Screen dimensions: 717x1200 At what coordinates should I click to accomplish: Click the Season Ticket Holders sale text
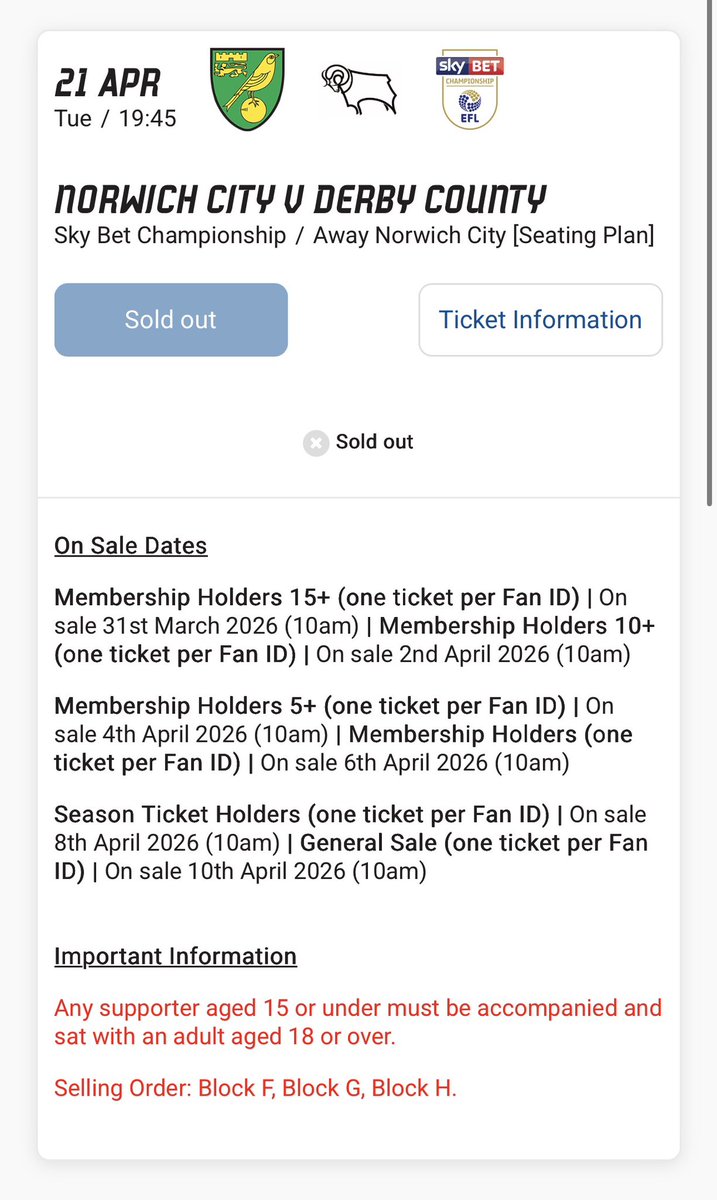coord(302,814)
